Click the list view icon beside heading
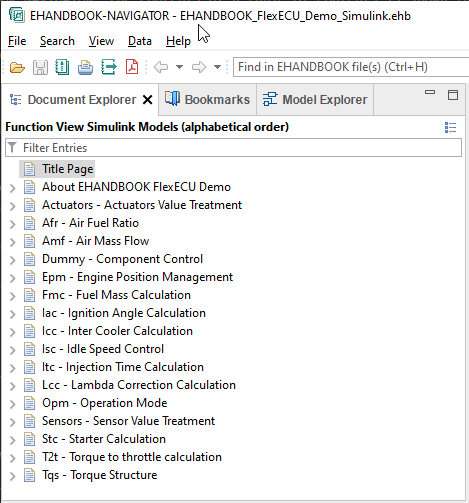Image resolution: width=469 pixels, height=503 pixels. pos(450,127)
